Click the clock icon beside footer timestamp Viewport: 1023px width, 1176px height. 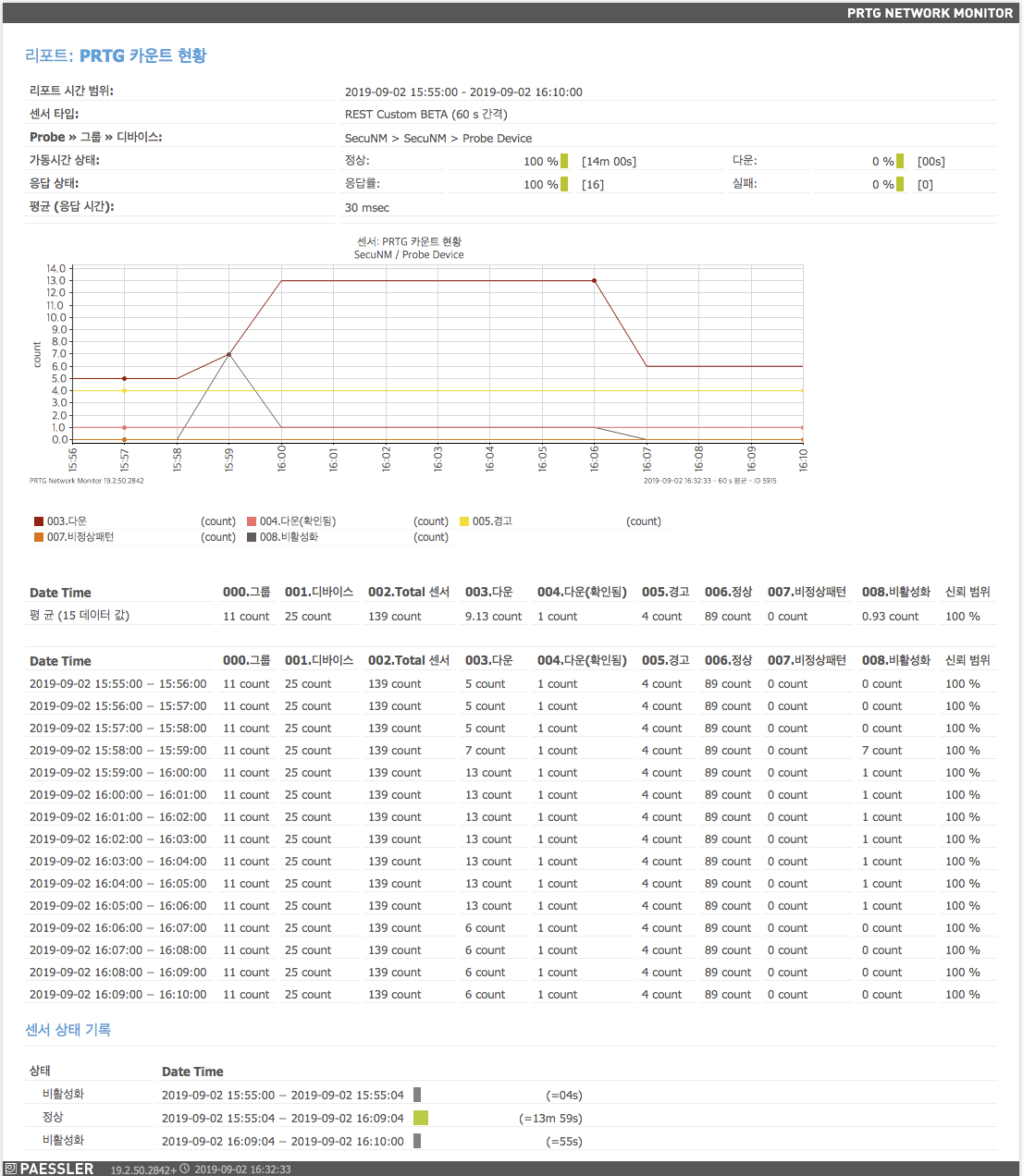[184, 1169]
